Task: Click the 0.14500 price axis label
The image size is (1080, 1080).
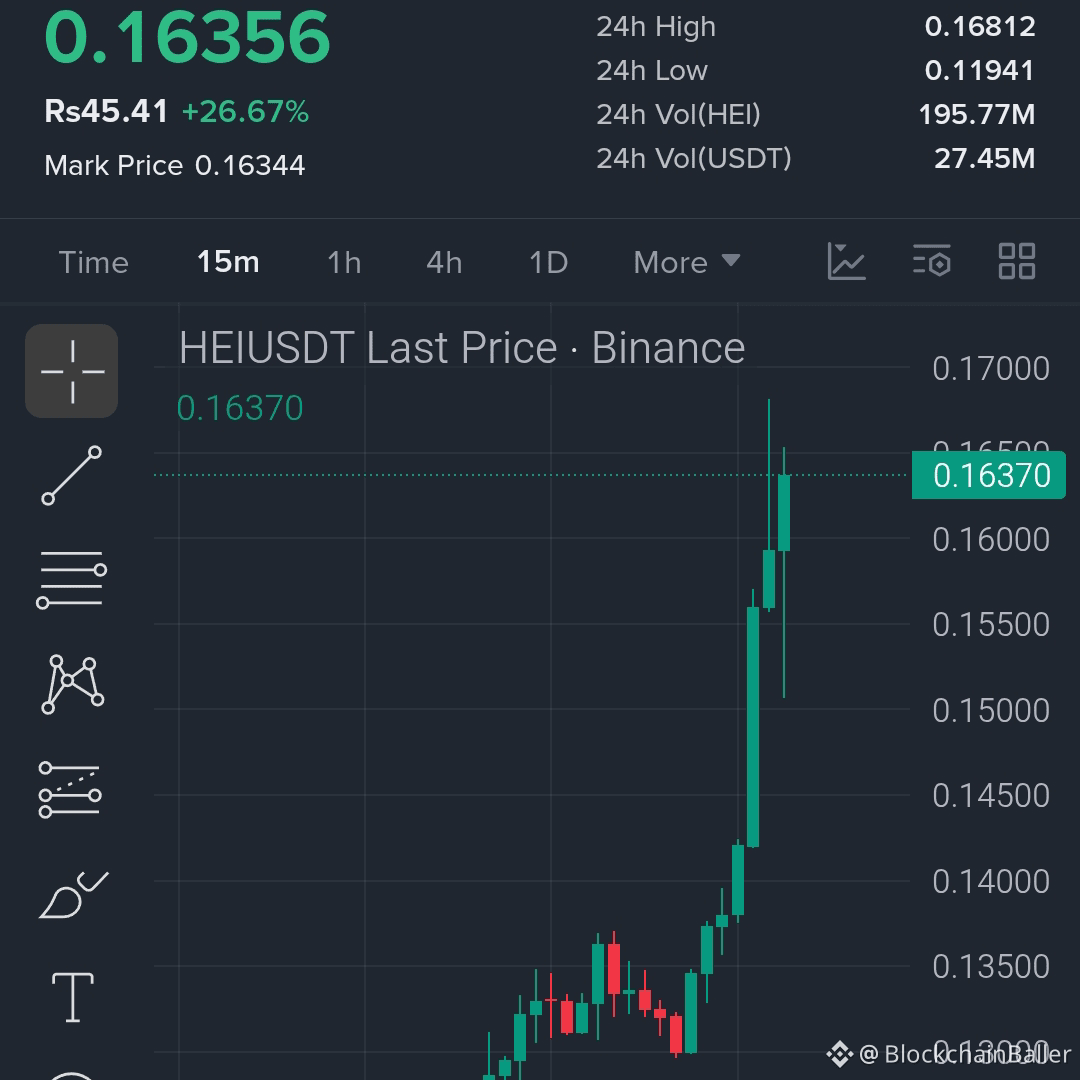Action: click(991, 796)
